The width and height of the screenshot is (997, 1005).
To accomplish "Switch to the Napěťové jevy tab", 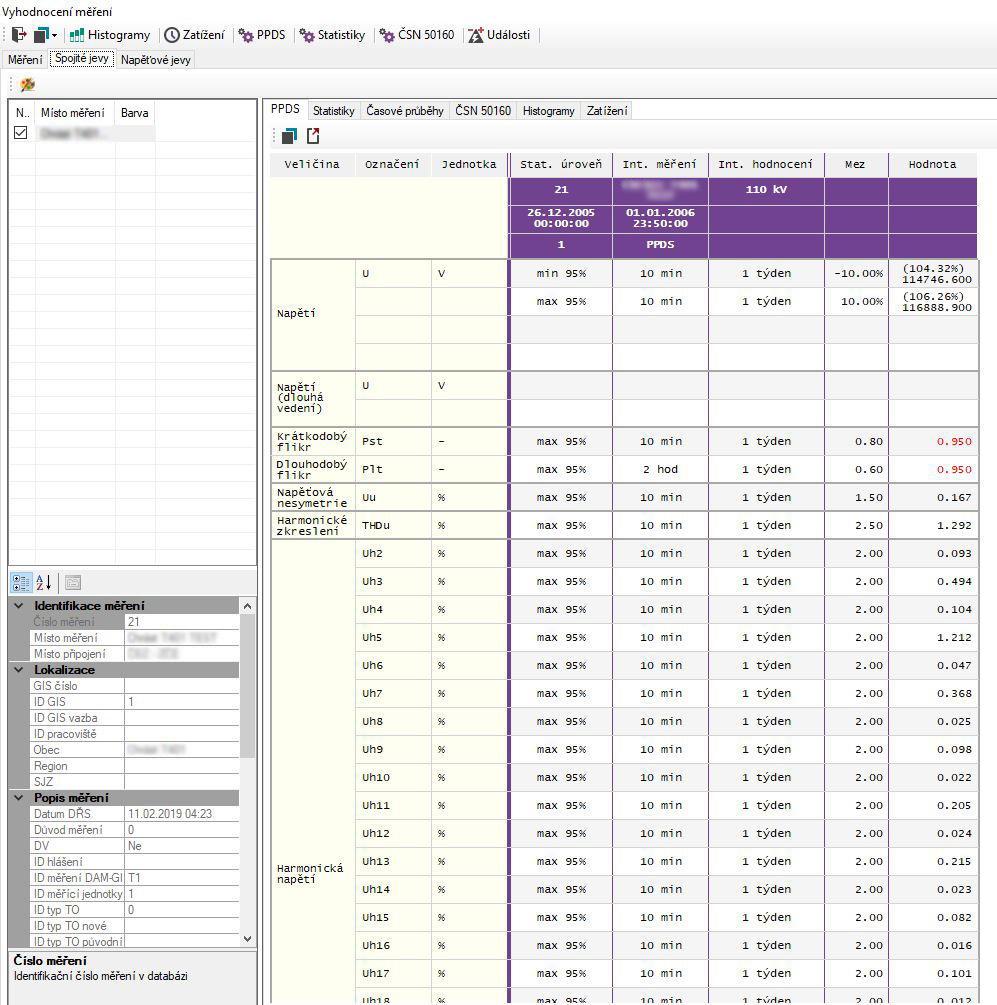I will point(155,60).
